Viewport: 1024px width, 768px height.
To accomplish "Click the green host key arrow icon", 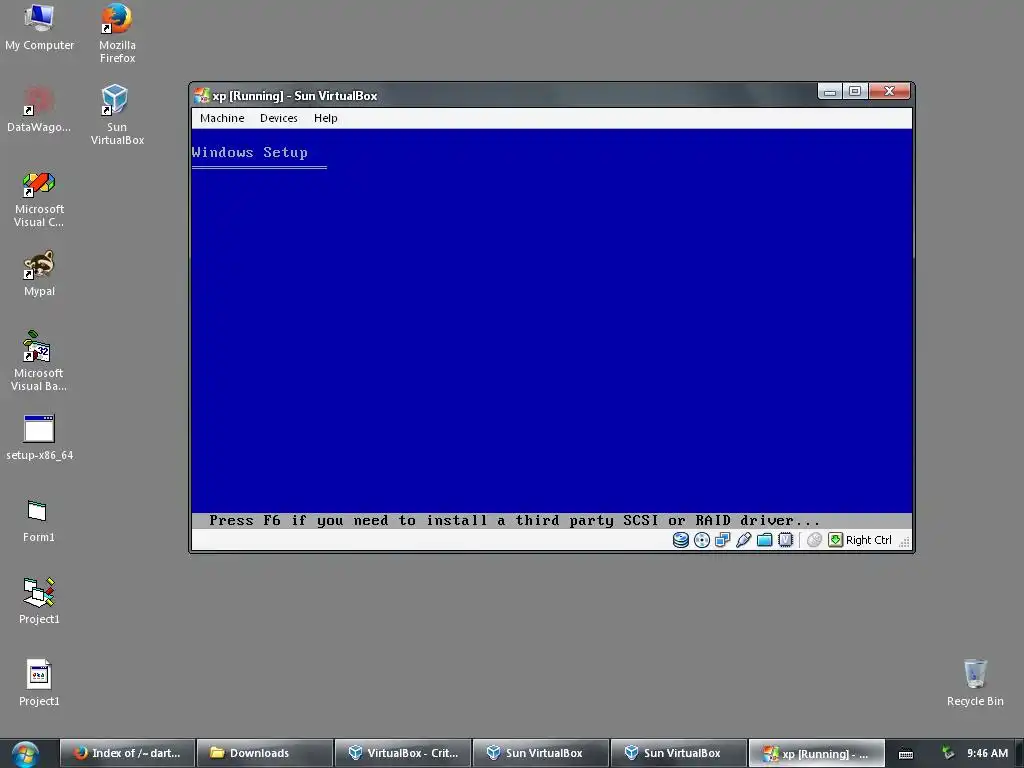I will tap(835, 539).
